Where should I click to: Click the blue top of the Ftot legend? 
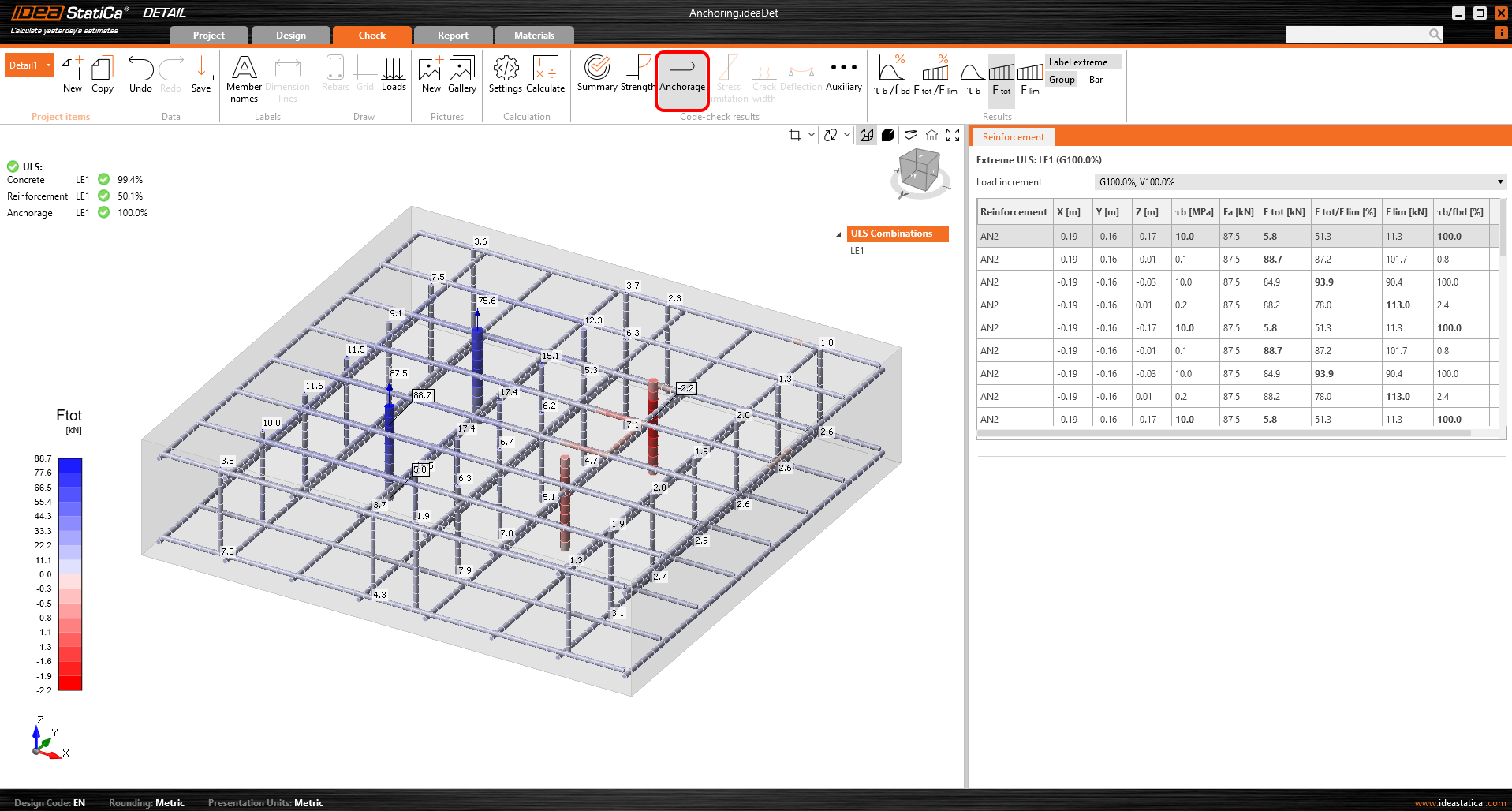tap(70, 465)
